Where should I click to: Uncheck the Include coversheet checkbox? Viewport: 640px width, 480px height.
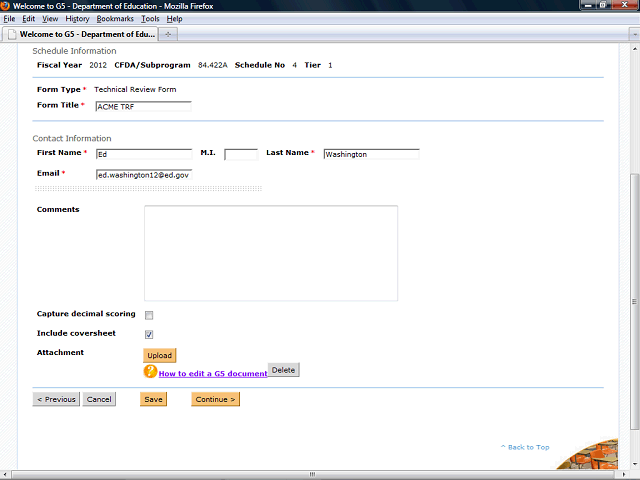[x=149, y=334]
